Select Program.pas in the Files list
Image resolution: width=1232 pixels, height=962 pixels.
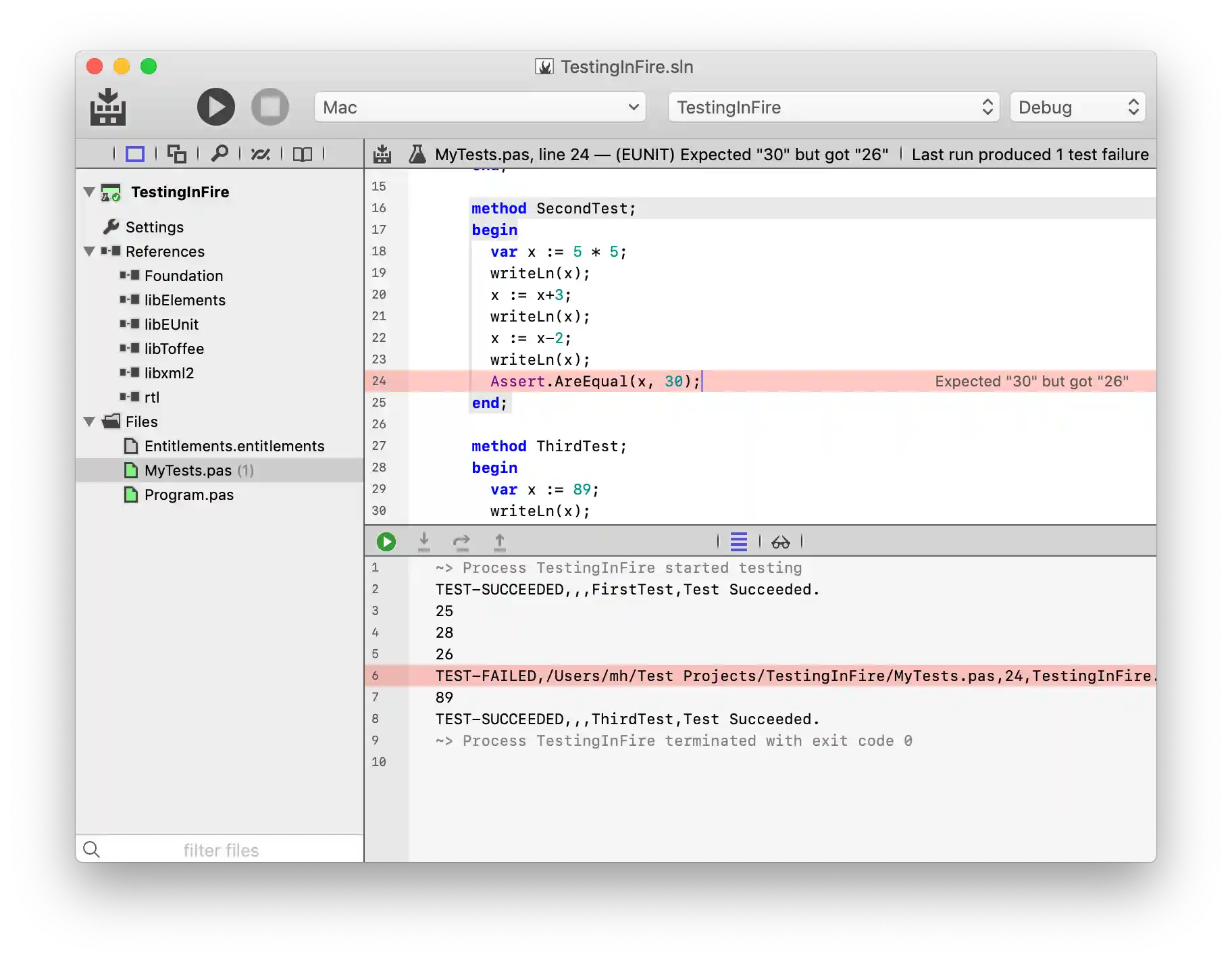pos(188,495)
